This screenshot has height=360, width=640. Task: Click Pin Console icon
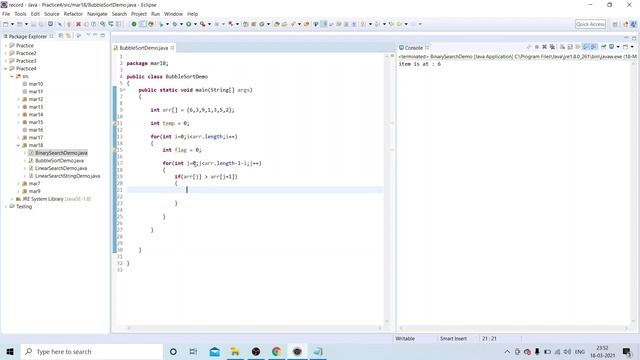(x=604, y=47)
